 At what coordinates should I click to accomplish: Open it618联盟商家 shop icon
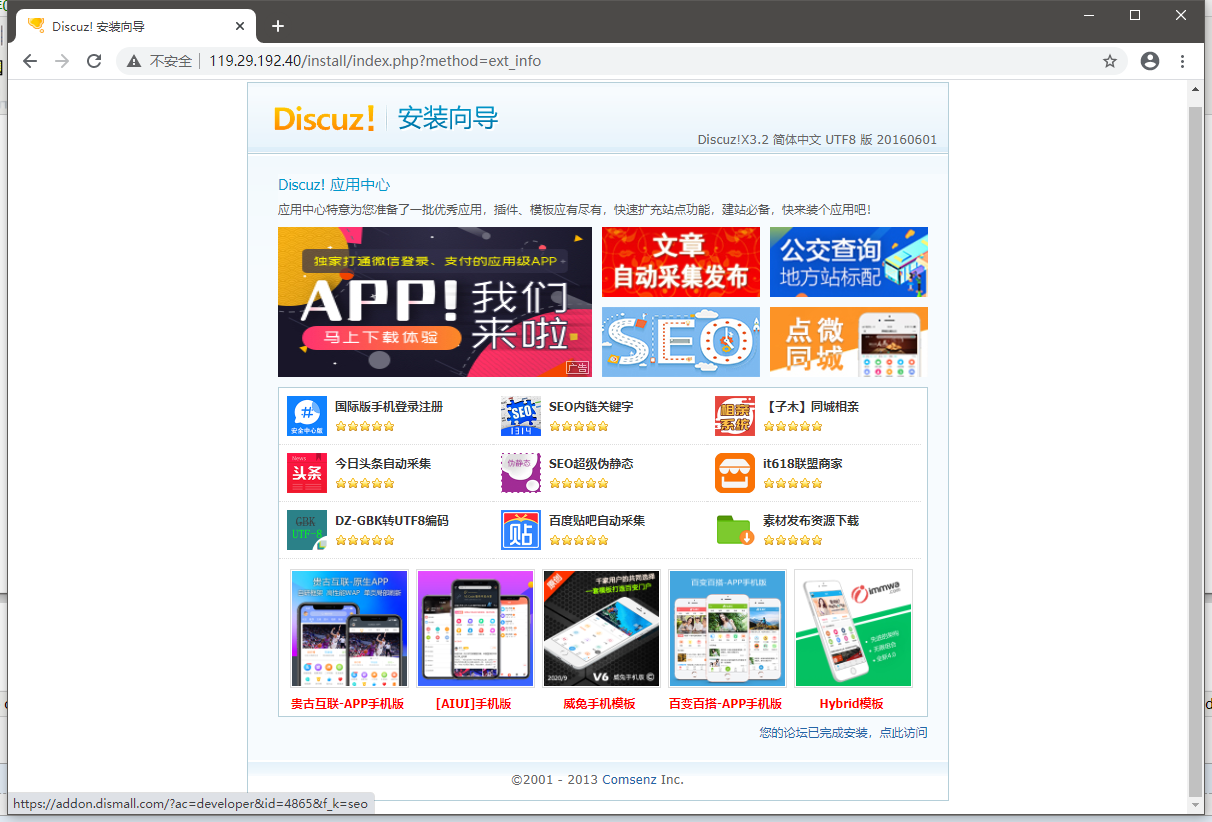click(x=735, y=473)
